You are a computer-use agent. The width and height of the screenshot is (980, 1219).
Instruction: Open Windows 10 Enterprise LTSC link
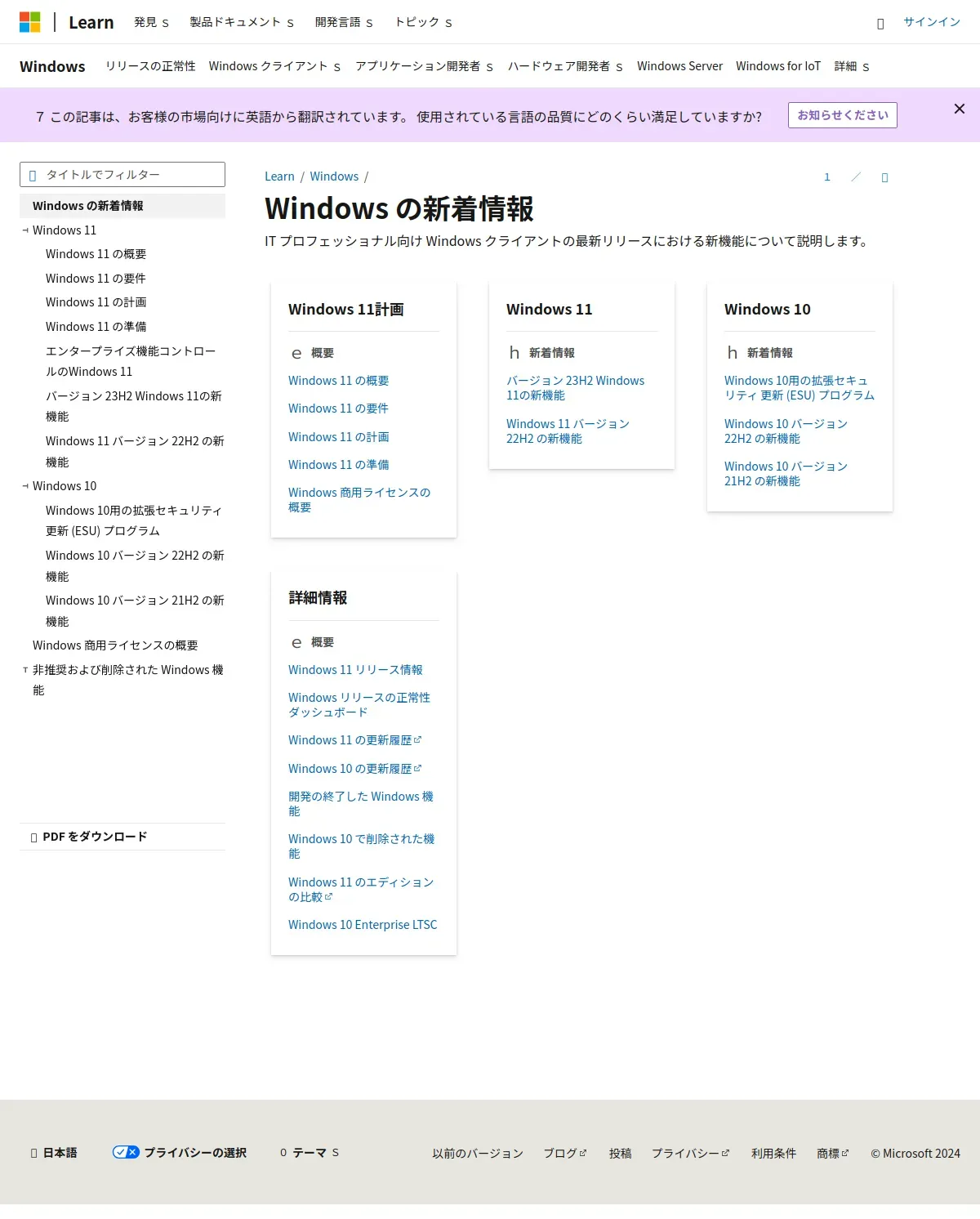click(363, 925)
